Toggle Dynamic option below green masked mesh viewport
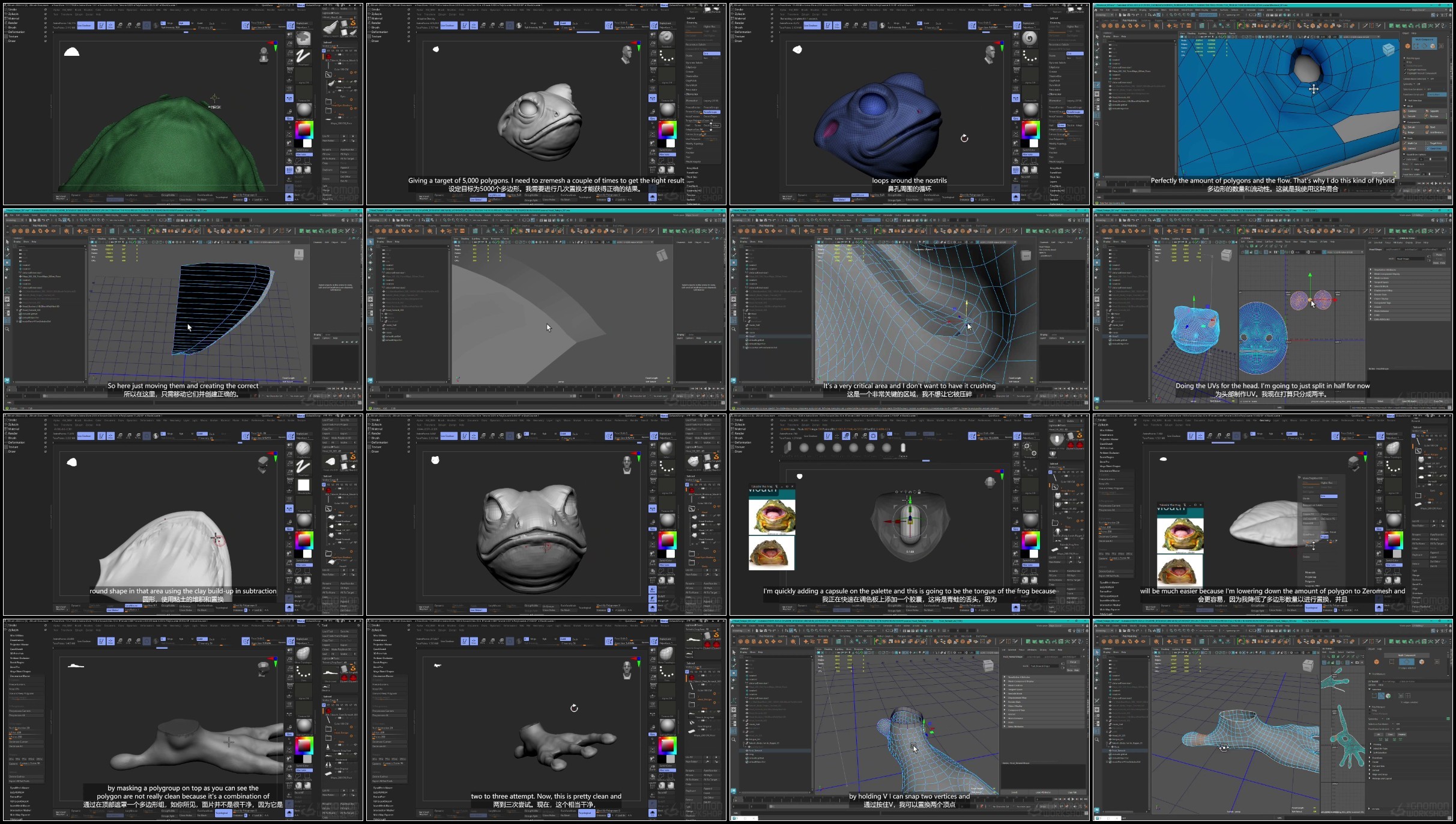 76,194
